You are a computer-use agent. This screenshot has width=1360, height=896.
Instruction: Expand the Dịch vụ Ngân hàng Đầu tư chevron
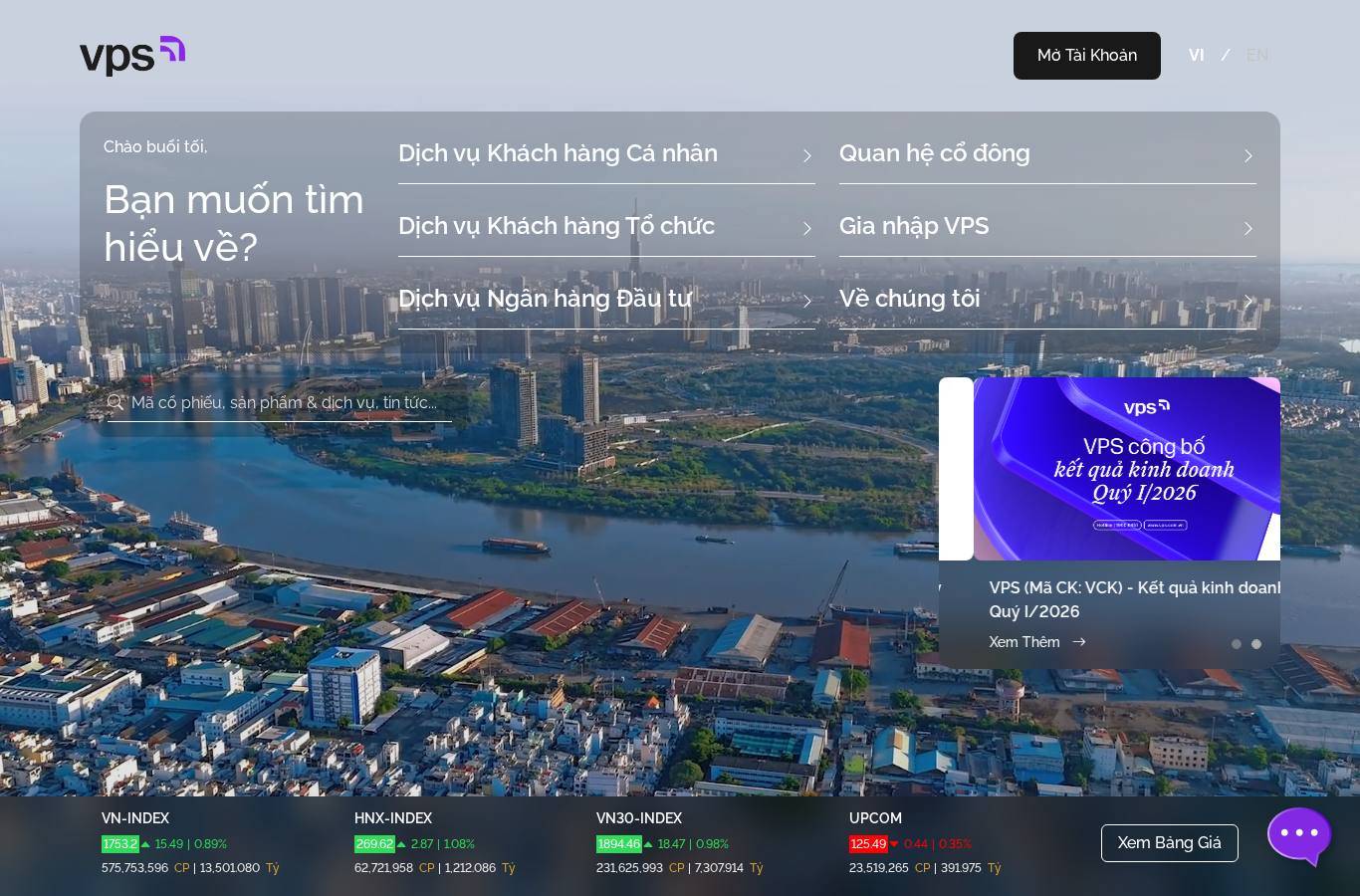click(x=807, y=301)
